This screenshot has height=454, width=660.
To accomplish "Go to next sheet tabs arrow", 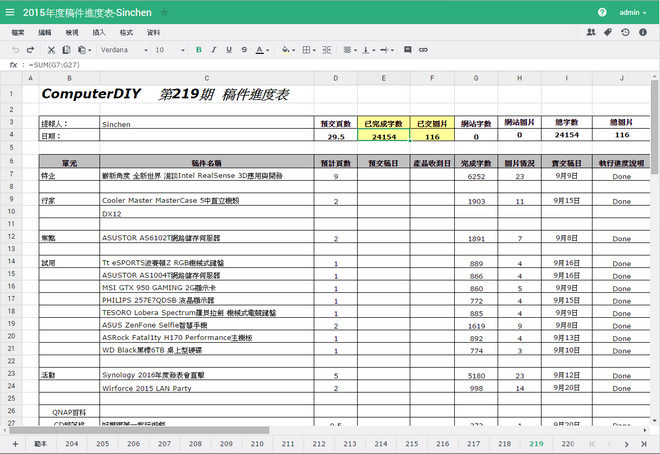I will [x=626, y=444].
